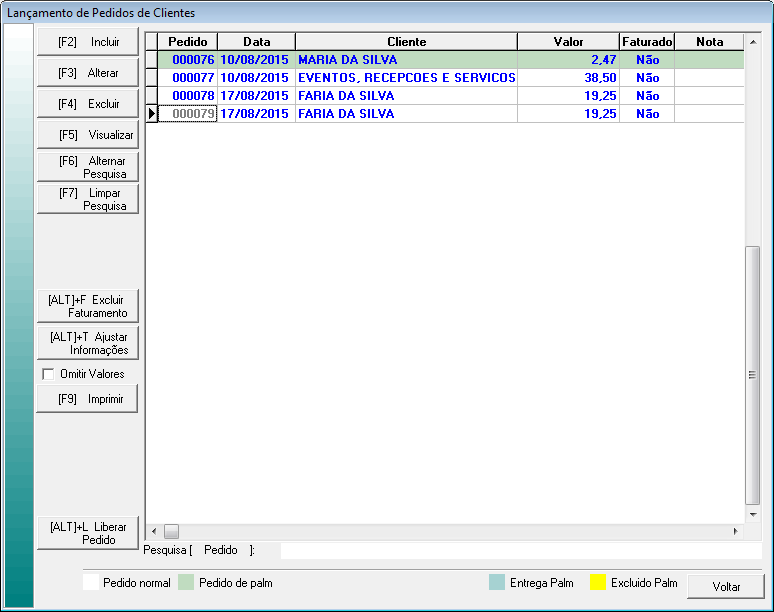774x612 pixels.
Task: Open order with [F5] Visualizar
Action: click(x=88, y=135)
